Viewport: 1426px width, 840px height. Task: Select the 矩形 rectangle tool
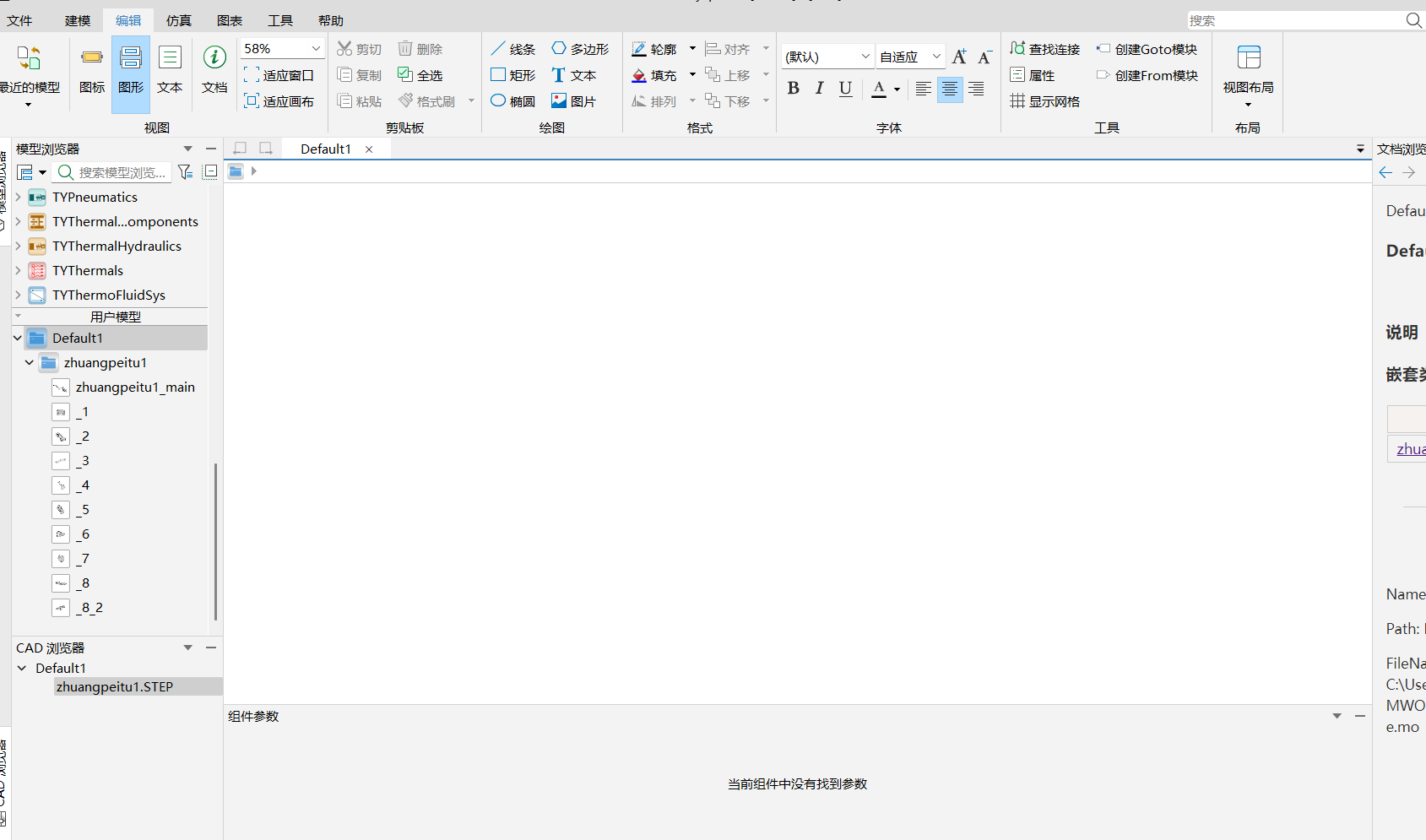point(512,75)
